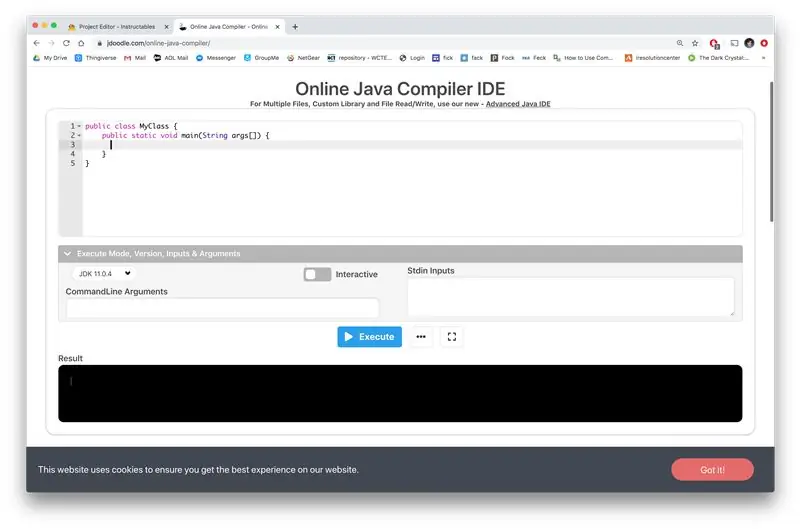The image size is (800, 529).
Task: Click line number 5 in gutter
Action: (72, 163)
